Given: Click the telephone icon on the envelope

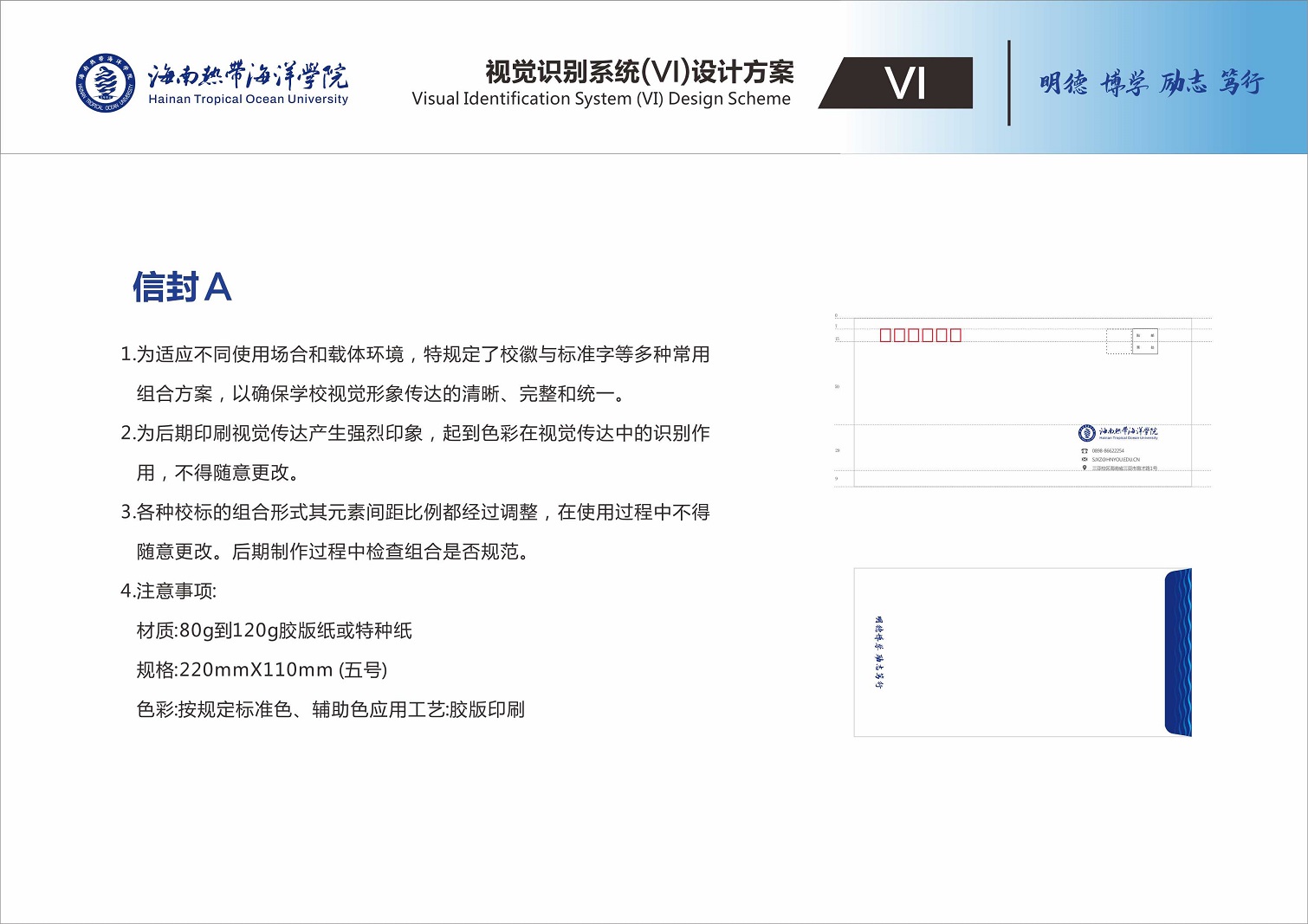Looking at the screenshot, I should point(1084,451).
